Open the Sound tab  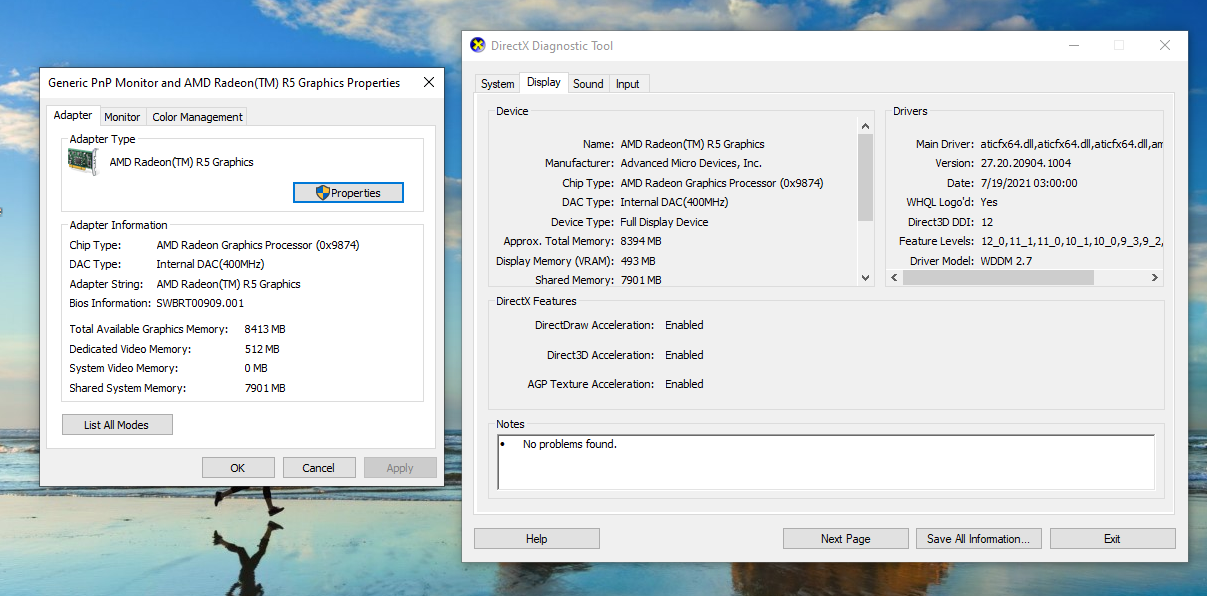pyautogui.click(x=588, y=84)
